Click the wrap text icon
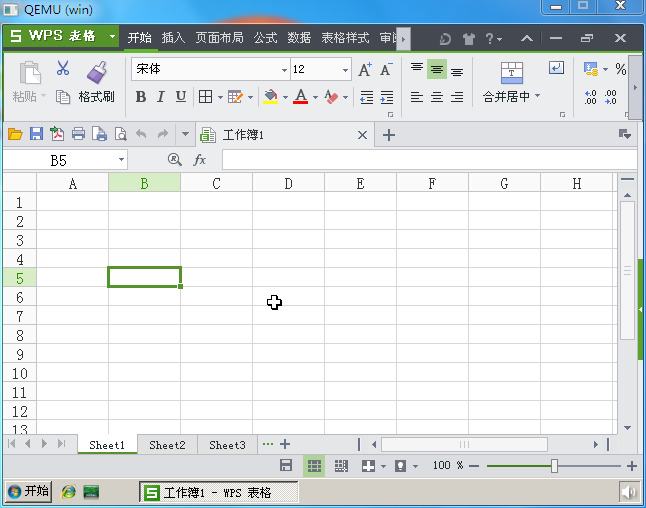This screenshot has width=646, height=508. (x=556, y=68)
